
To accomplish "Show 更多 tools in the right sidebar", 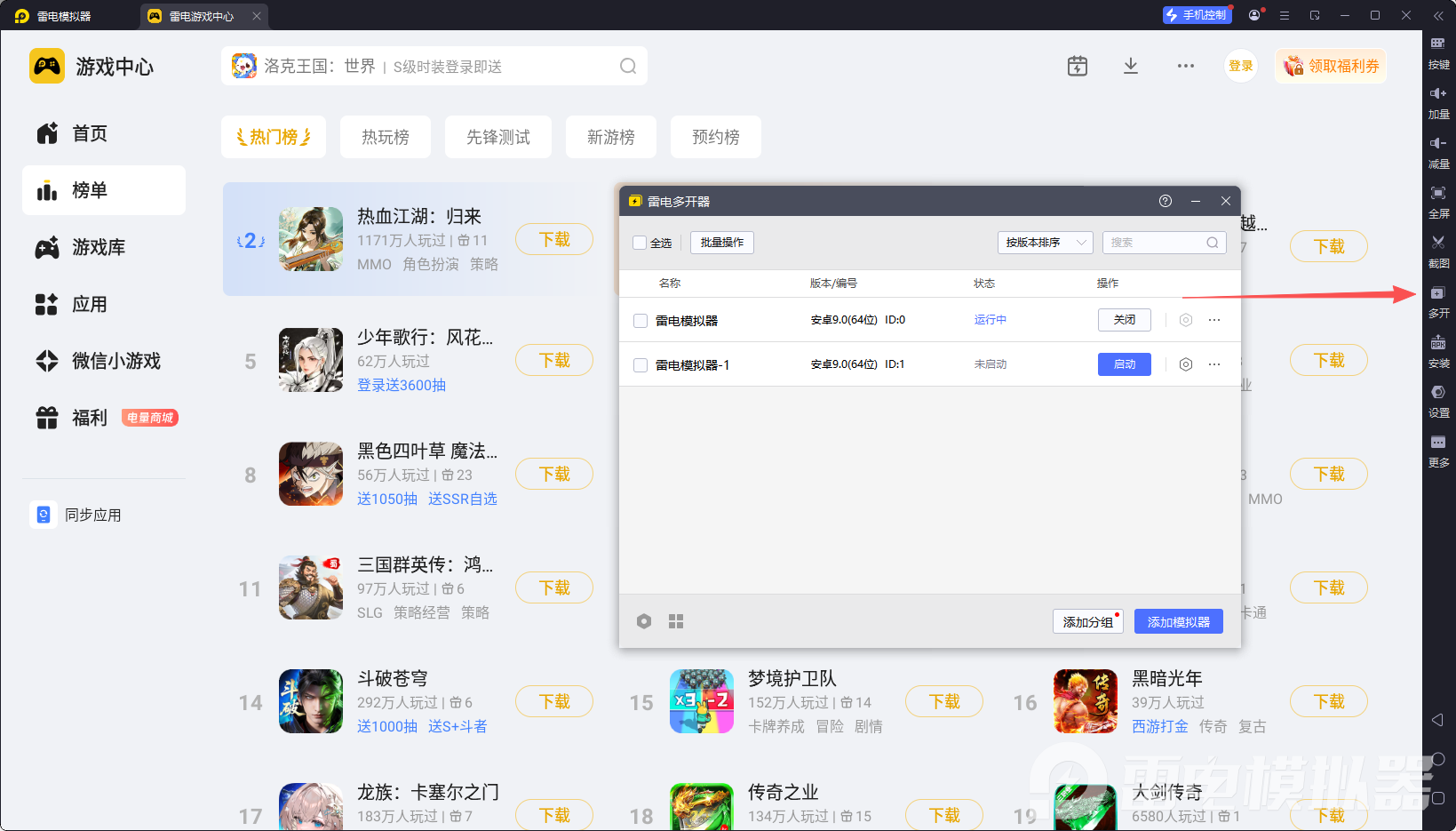I will pyautogui.click(x=1438, y=450).
